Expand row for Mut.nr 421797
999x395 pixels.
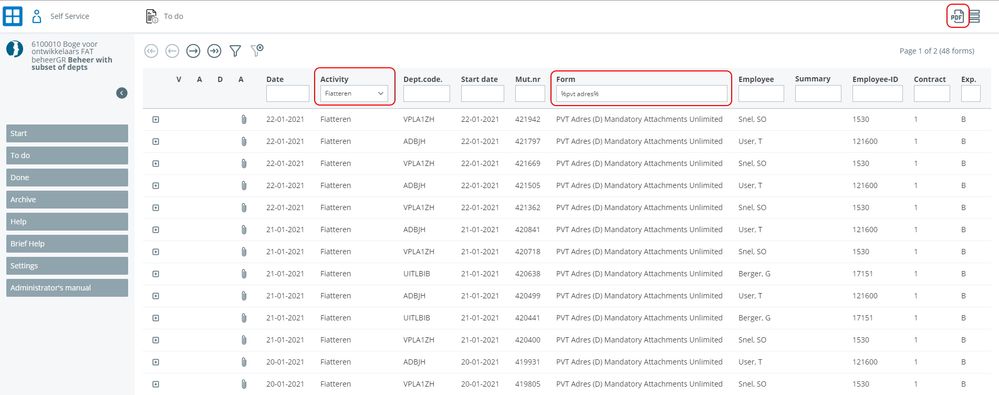coord(155,141)
